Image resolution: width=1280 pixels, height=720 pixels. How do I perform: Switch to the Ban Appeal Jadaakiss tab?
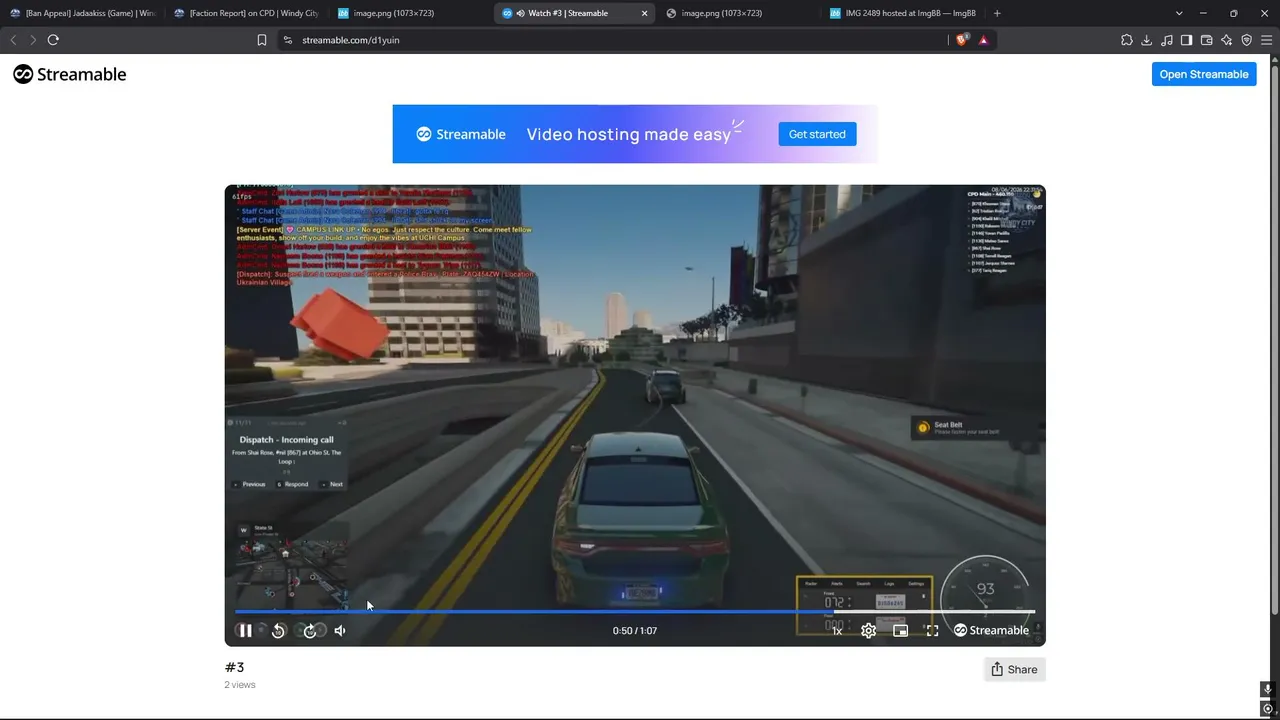pyautogui.click(x=82, y=13)
